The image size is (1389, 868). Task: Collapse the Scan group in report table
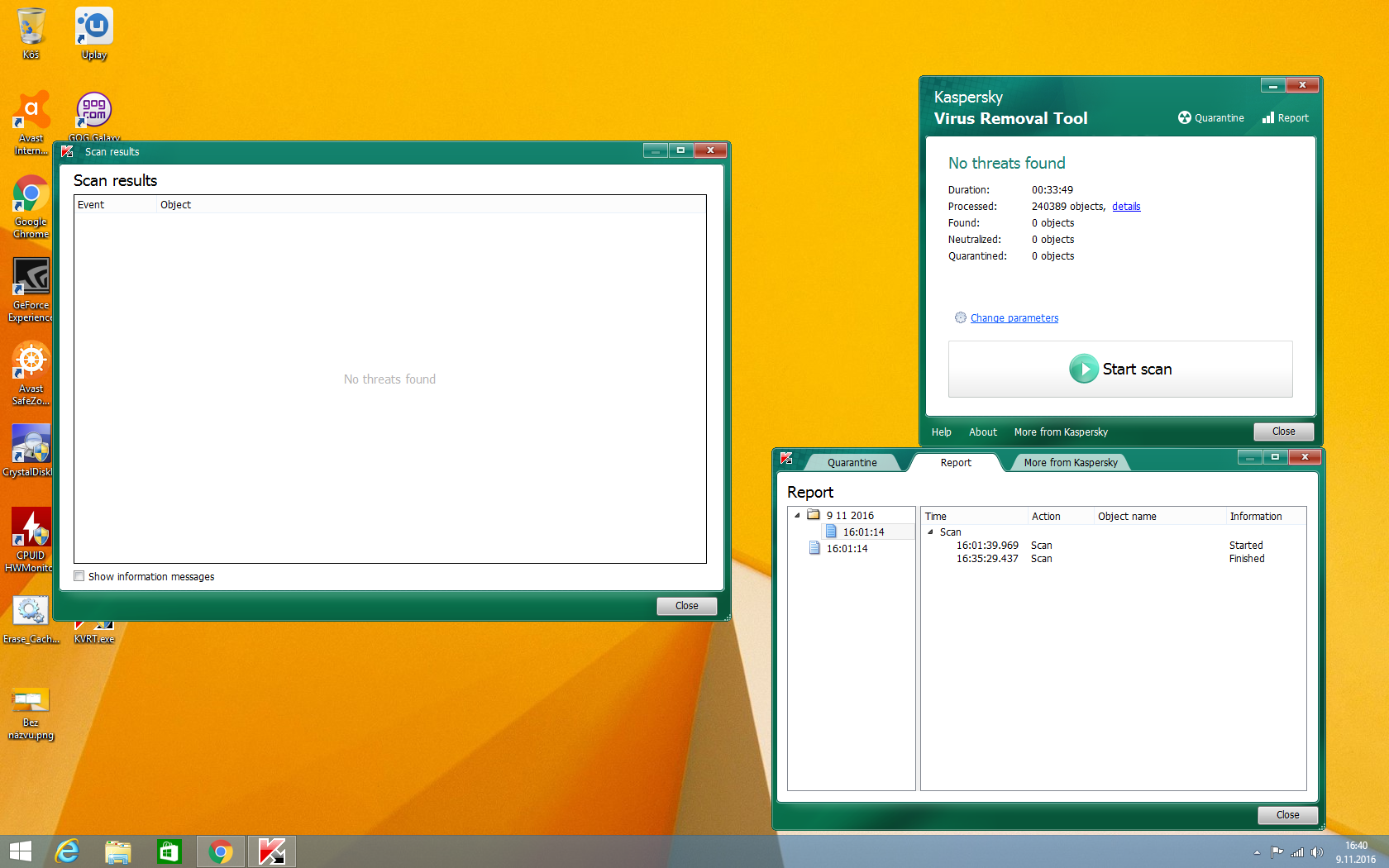point(930,532)
